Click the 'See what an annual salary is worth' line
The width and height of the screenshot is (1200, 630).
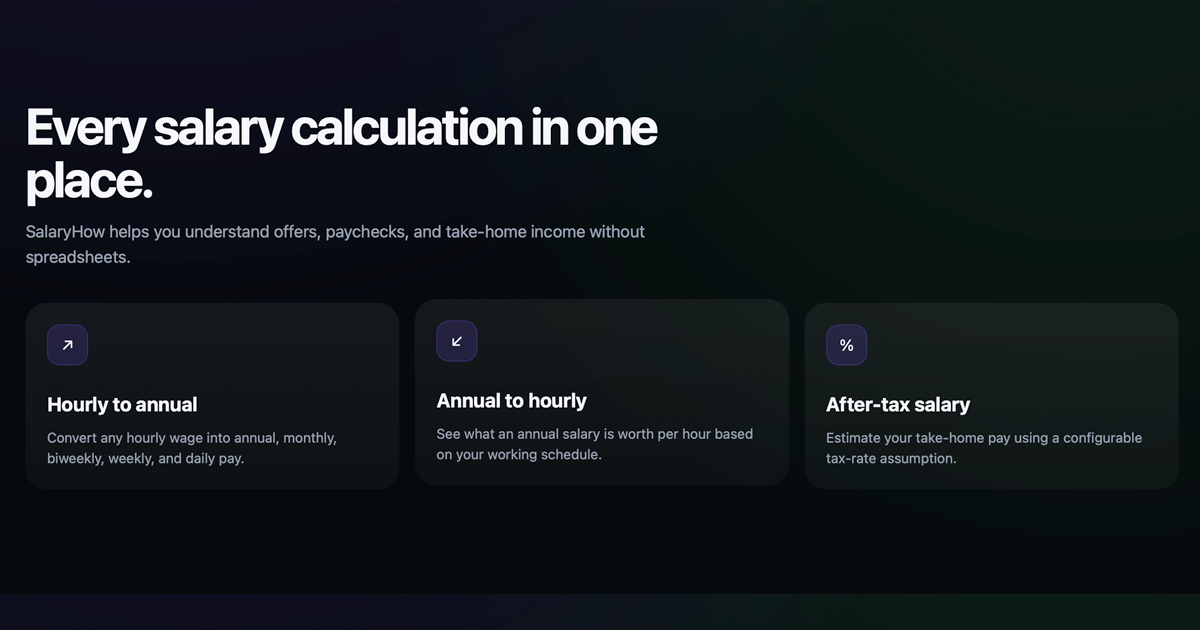595,434
